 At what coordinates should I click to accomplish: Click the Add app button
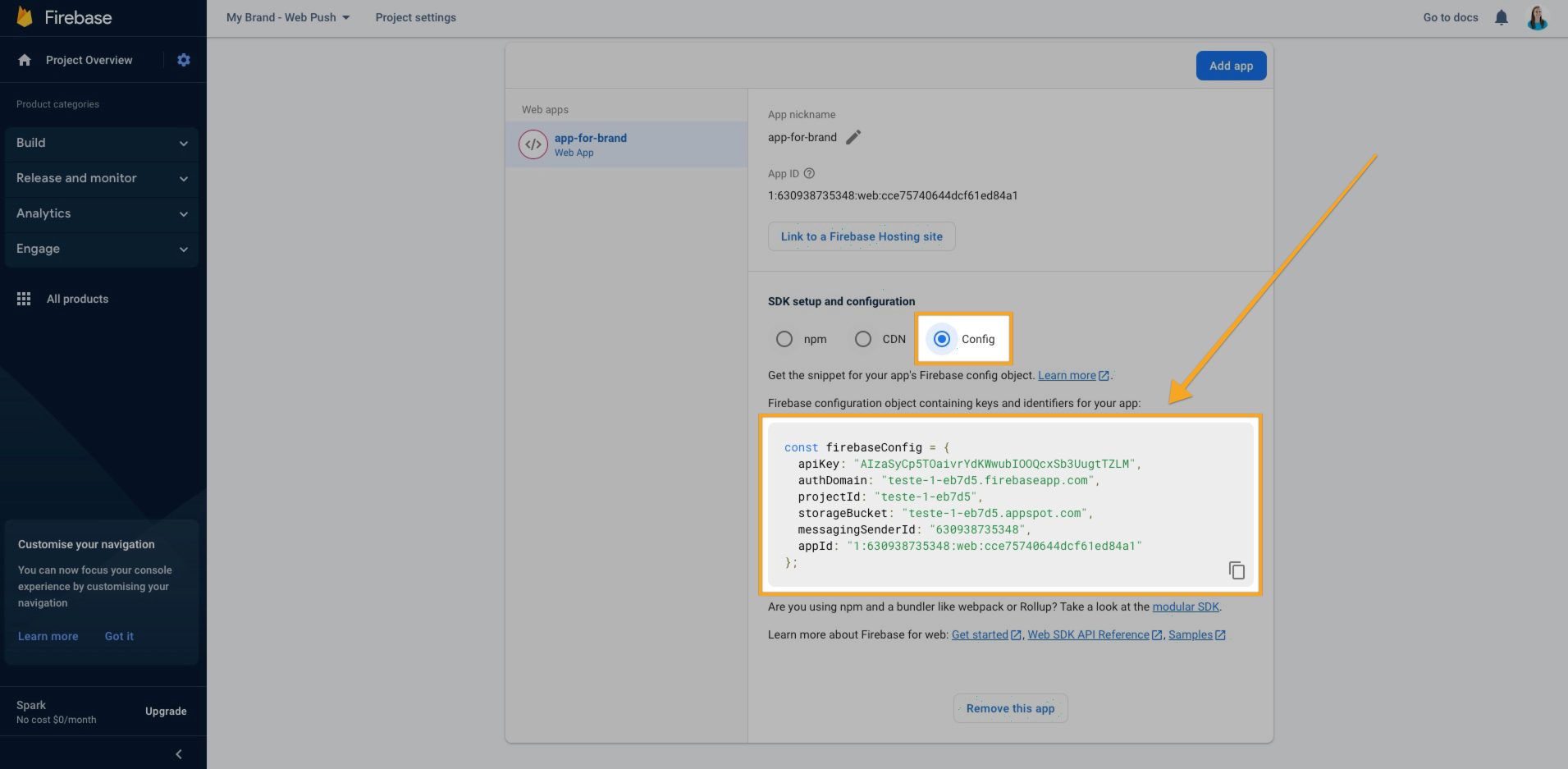[x=1231, y=66]
